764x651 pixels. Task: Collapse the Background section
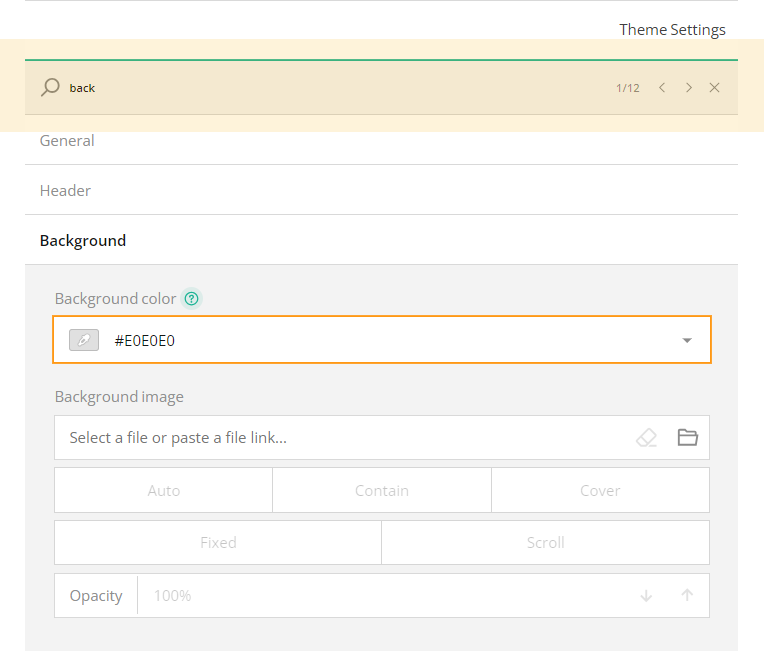click(x=83, y=240)
